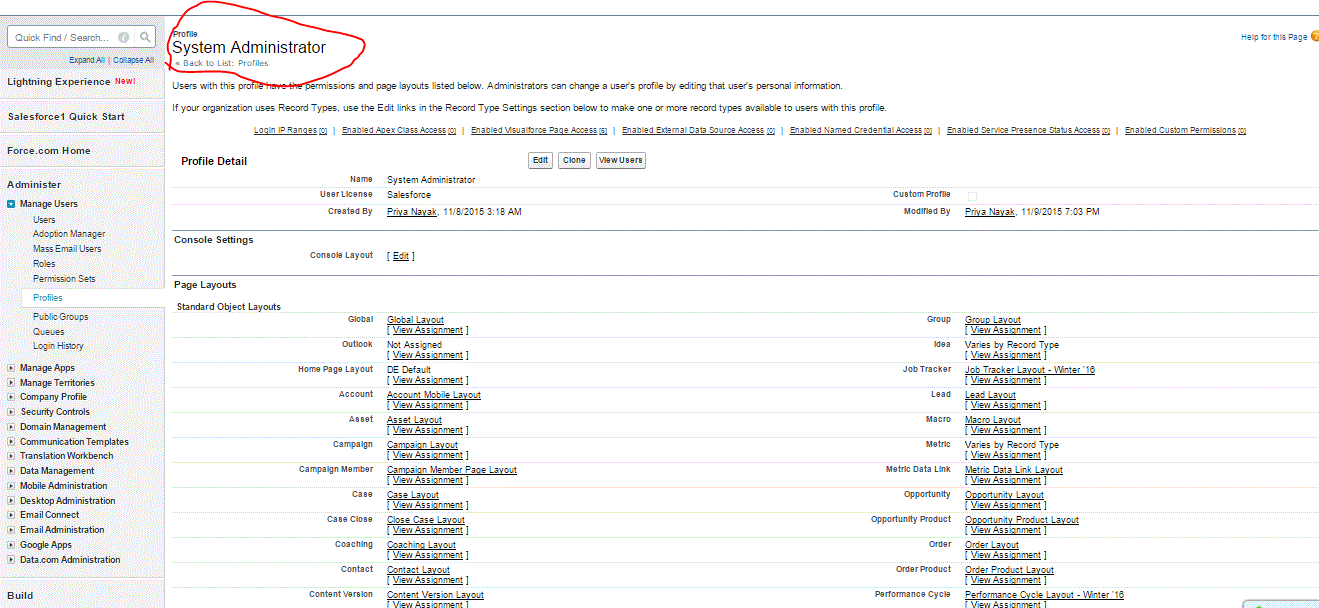The height and width of the screenshot is (608, 1319).
Task: Open the Global Layout link
Action: coord(415,320)
